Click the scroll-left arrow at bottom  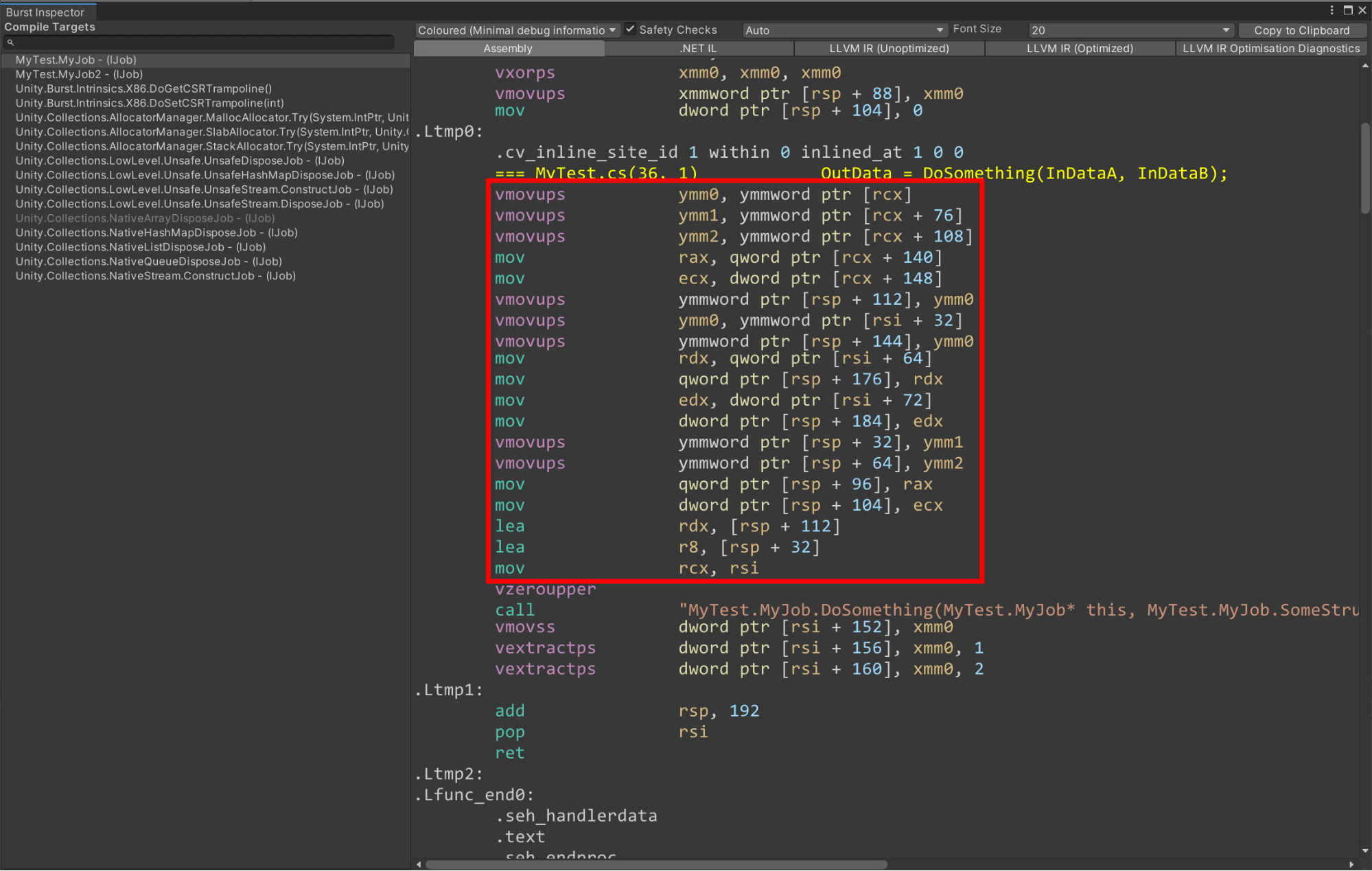point(419,865)
